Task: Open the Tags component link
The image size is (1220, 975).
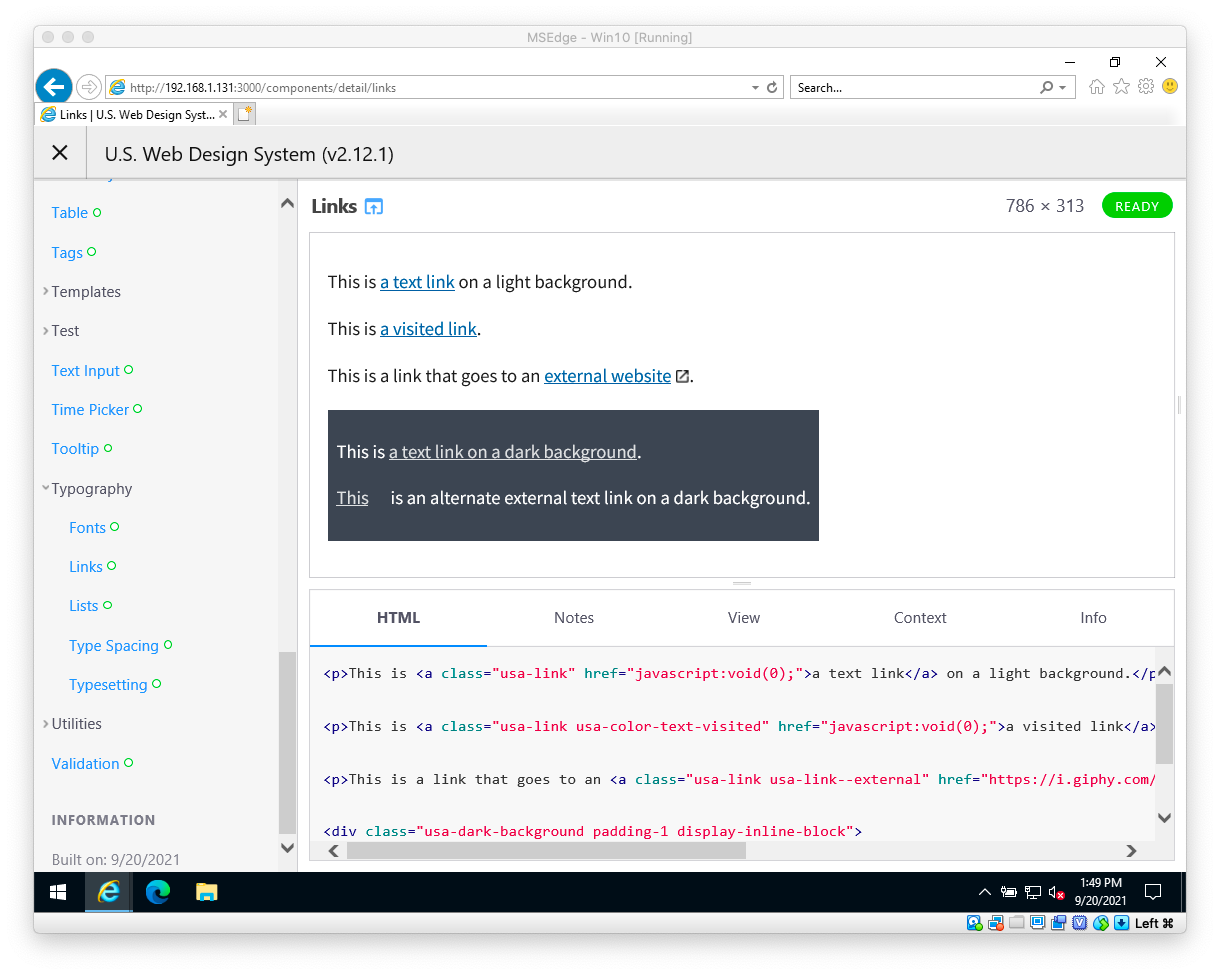Action: click(67, 252)
